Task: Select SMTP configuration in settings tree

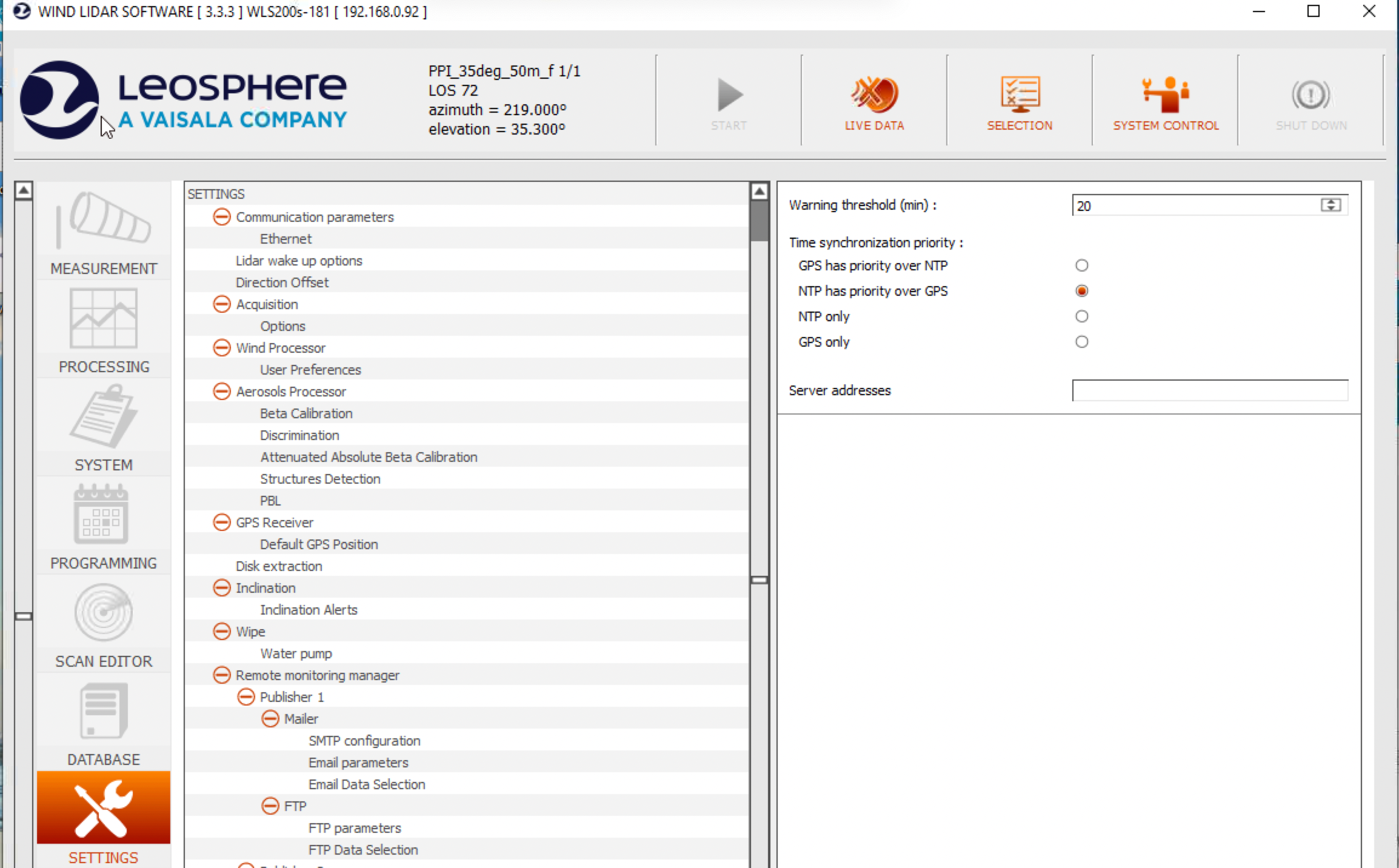Action: click(x=364, y=741)
